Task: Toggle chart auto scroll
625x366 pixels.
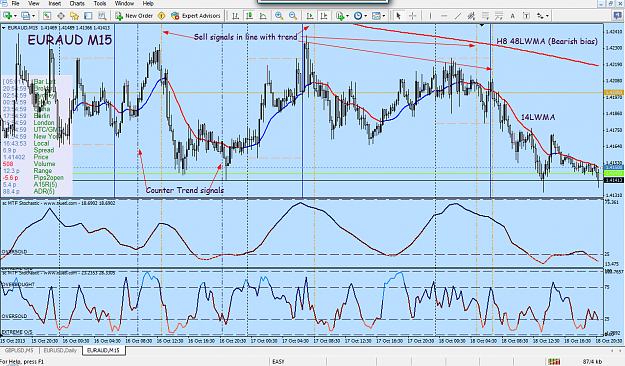Action: (310, 16)
